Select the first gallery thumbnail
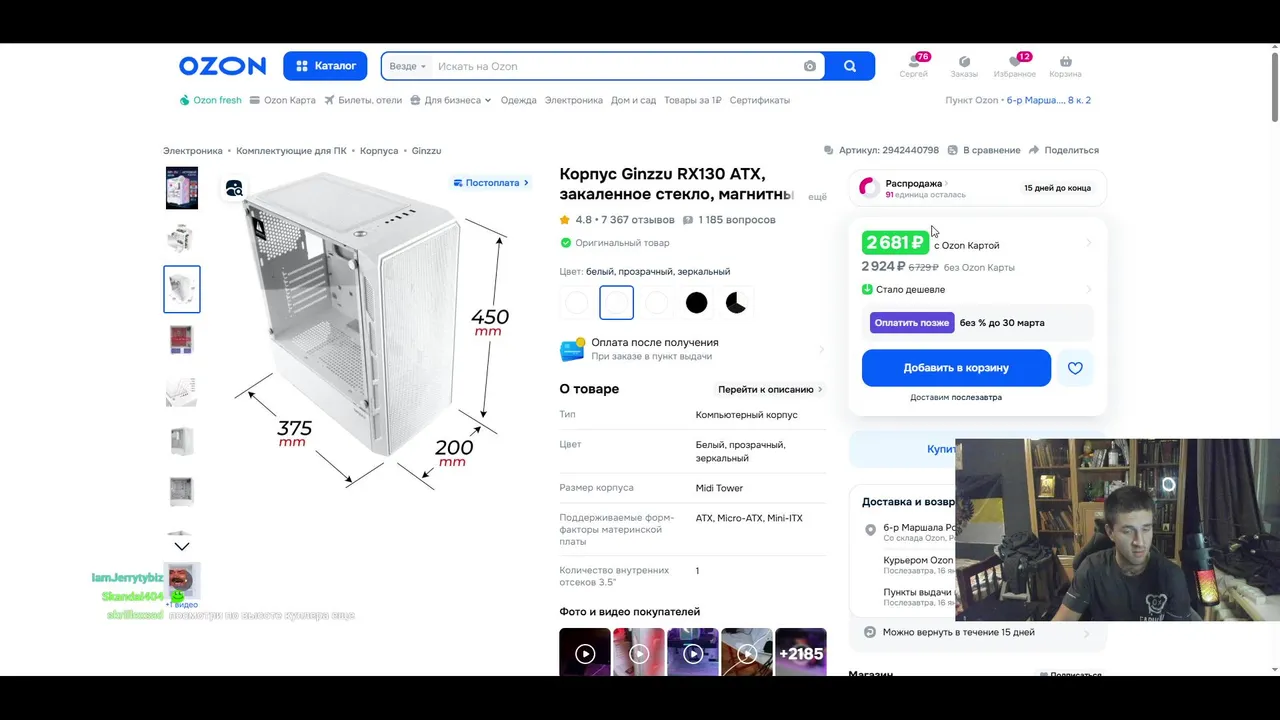1280x720 pixels. (182, 188)
